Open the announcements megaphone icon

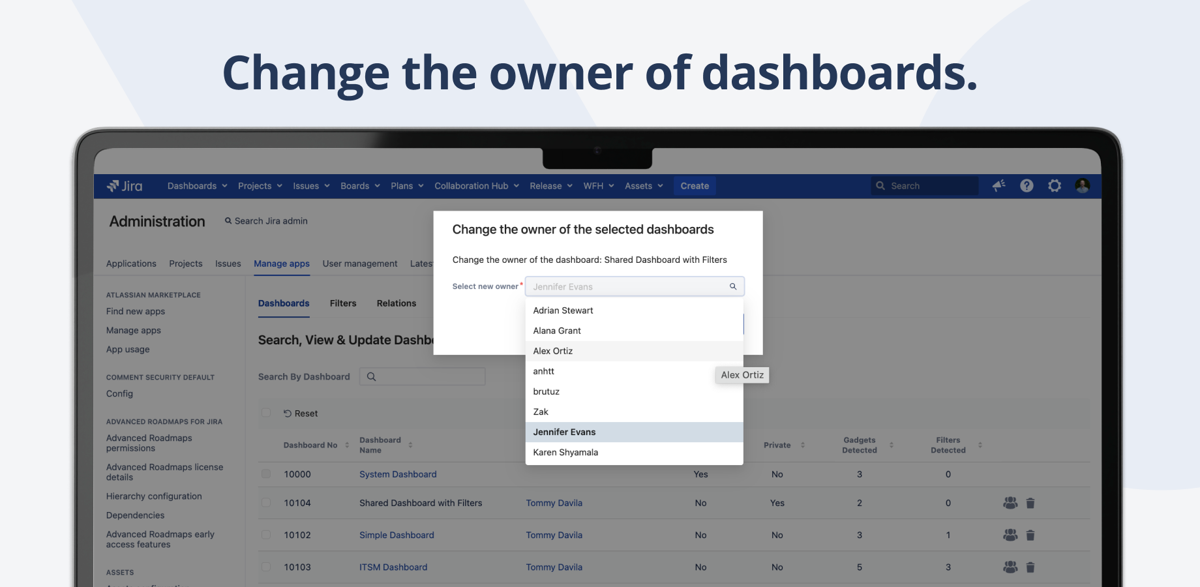click(998, 185)
